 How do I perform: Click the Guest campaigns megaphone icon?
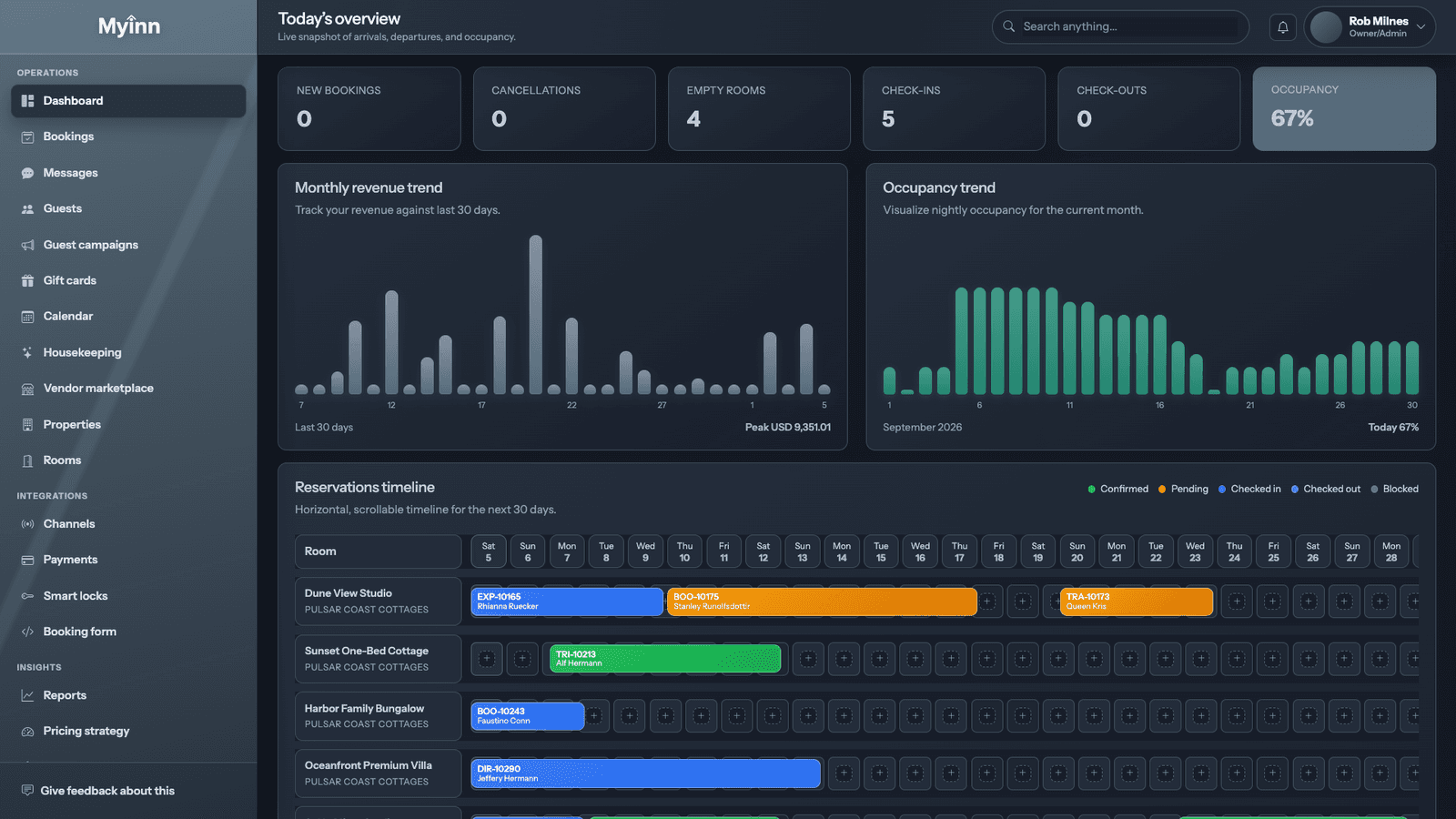(x=27, y=245)
